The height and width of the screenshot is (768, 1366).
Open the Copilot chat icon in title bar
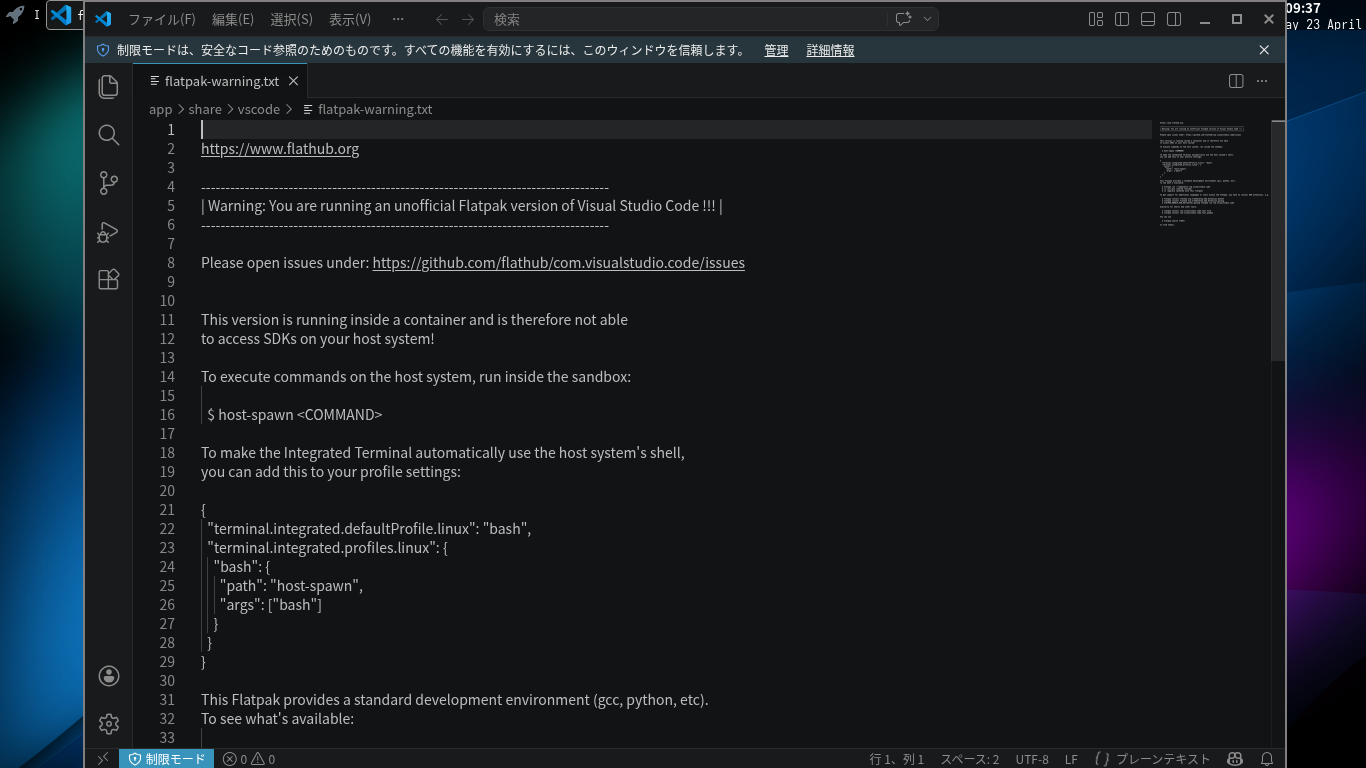click(904, 19)
